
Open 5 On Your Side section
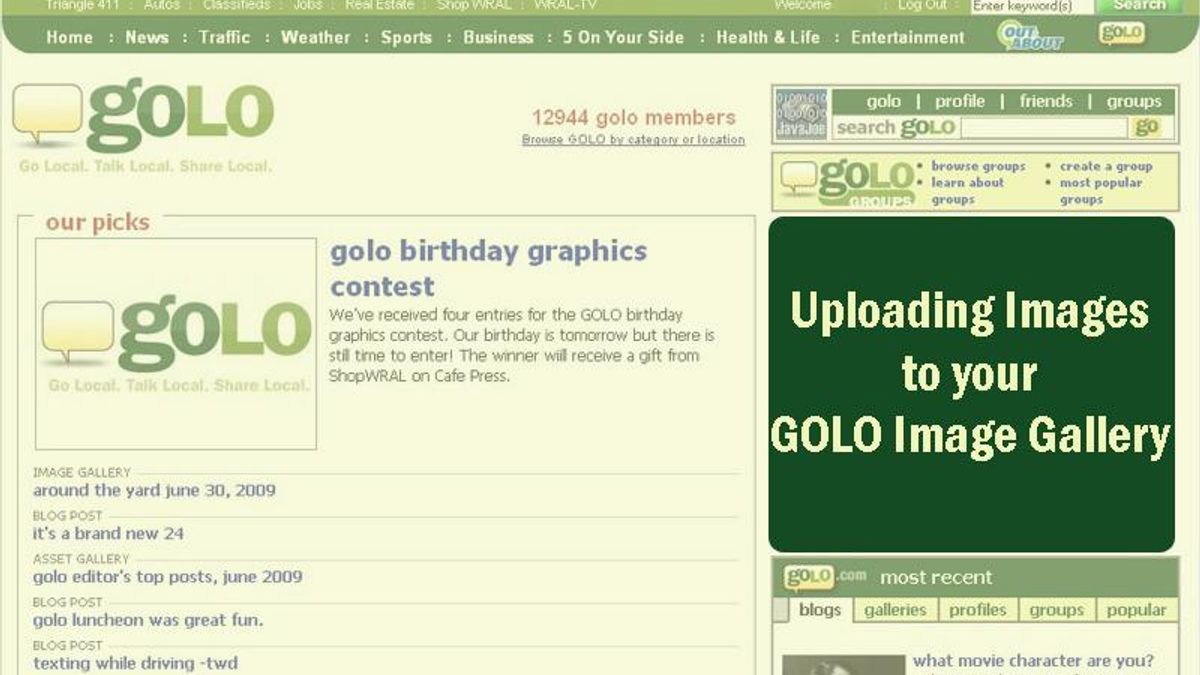point(623,37)
